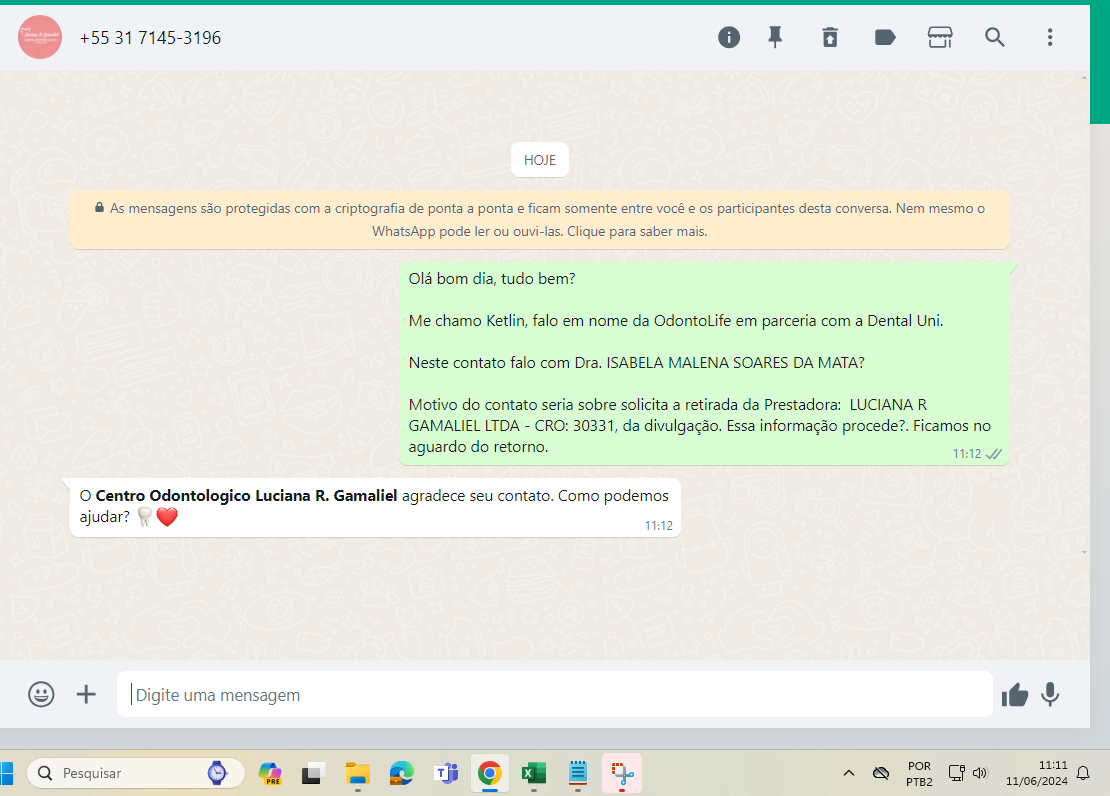Open attachment plus button
Viewport: 1110px width, 796px height.
[86, 694]
